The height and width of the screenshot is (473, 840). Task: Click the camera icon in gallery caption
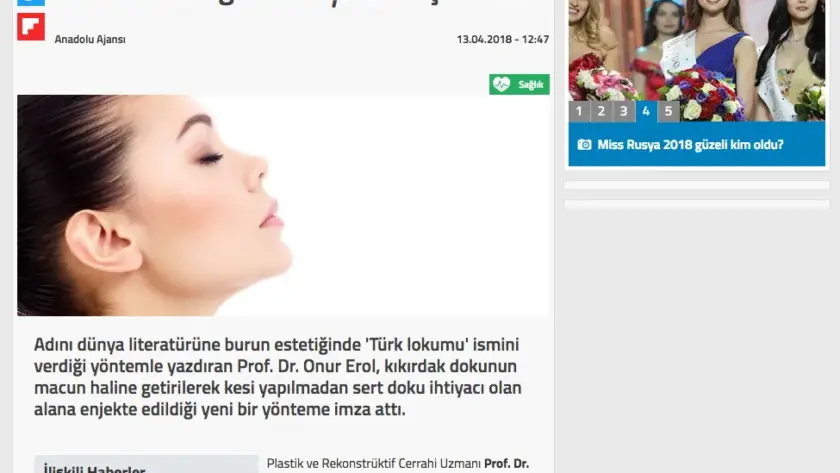click(584, 145)
